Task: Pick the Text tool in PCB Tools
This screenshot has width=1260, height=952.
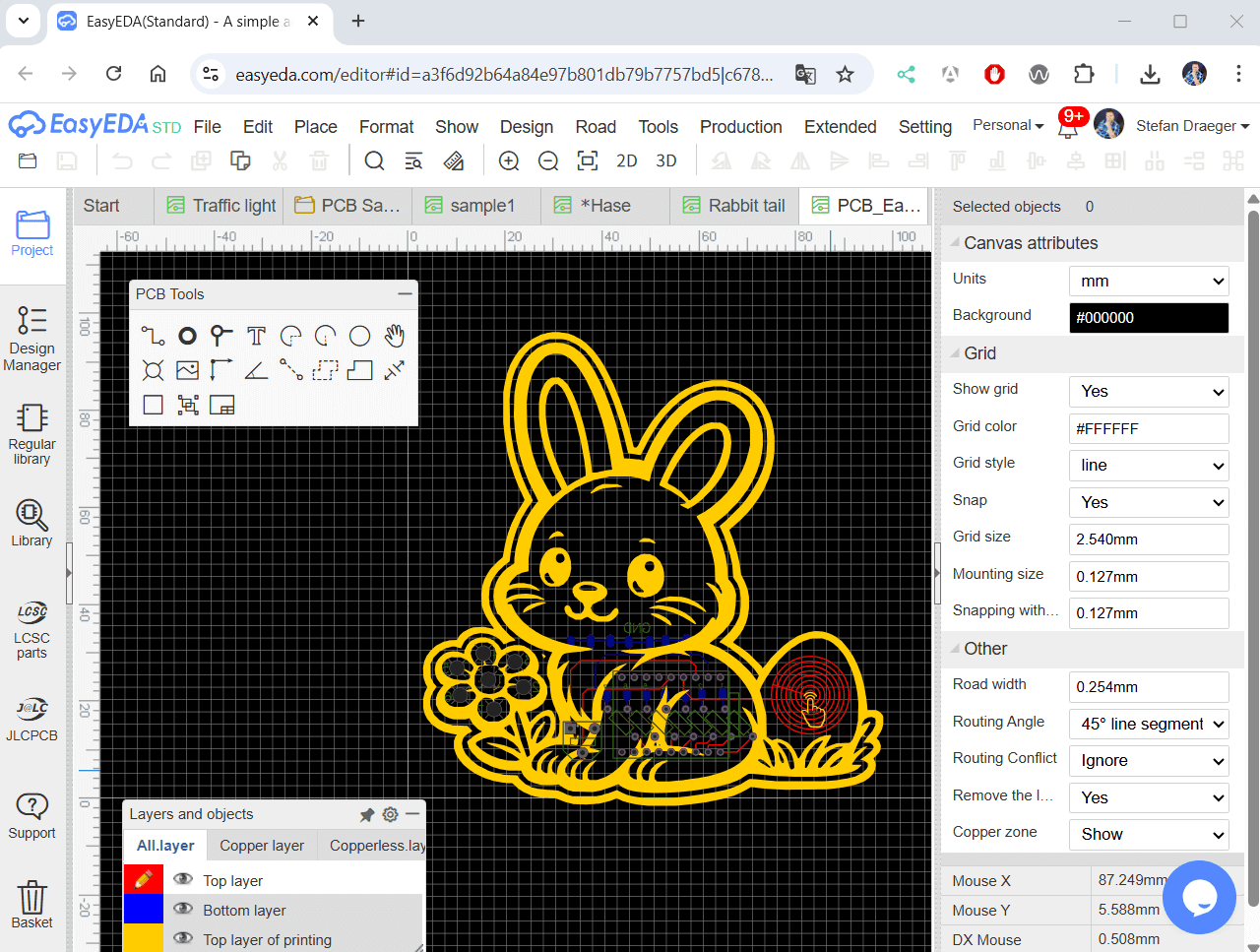Action: [256, 337]
